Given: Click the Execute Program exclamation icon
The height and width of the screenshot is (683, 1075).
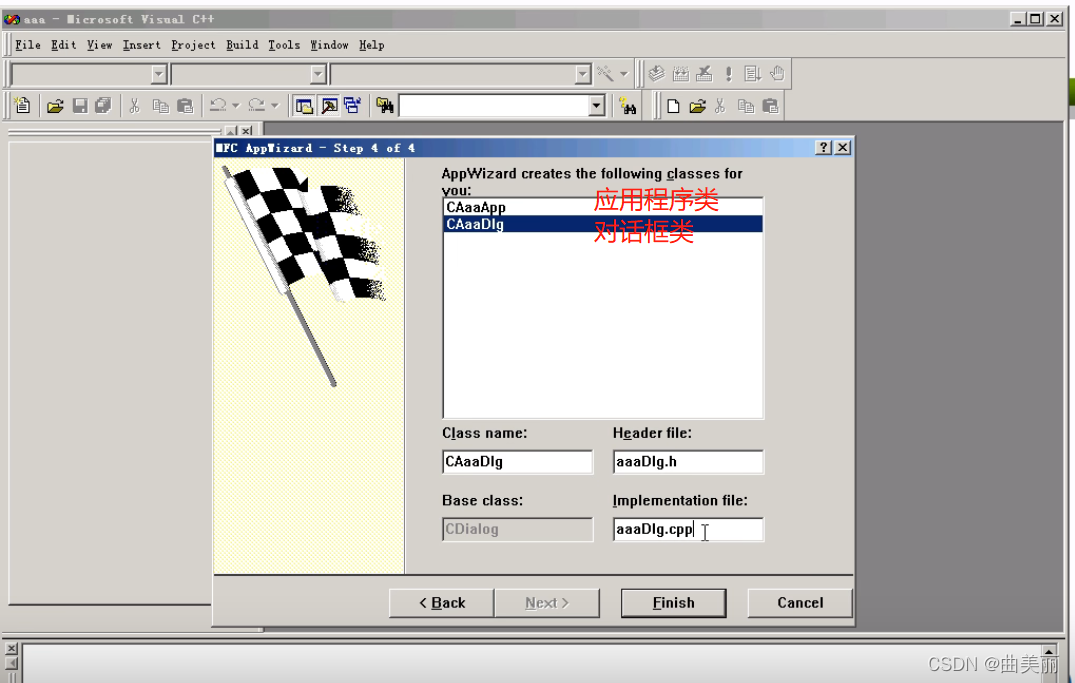Looking at the screenshot, I should pos(729,73).
